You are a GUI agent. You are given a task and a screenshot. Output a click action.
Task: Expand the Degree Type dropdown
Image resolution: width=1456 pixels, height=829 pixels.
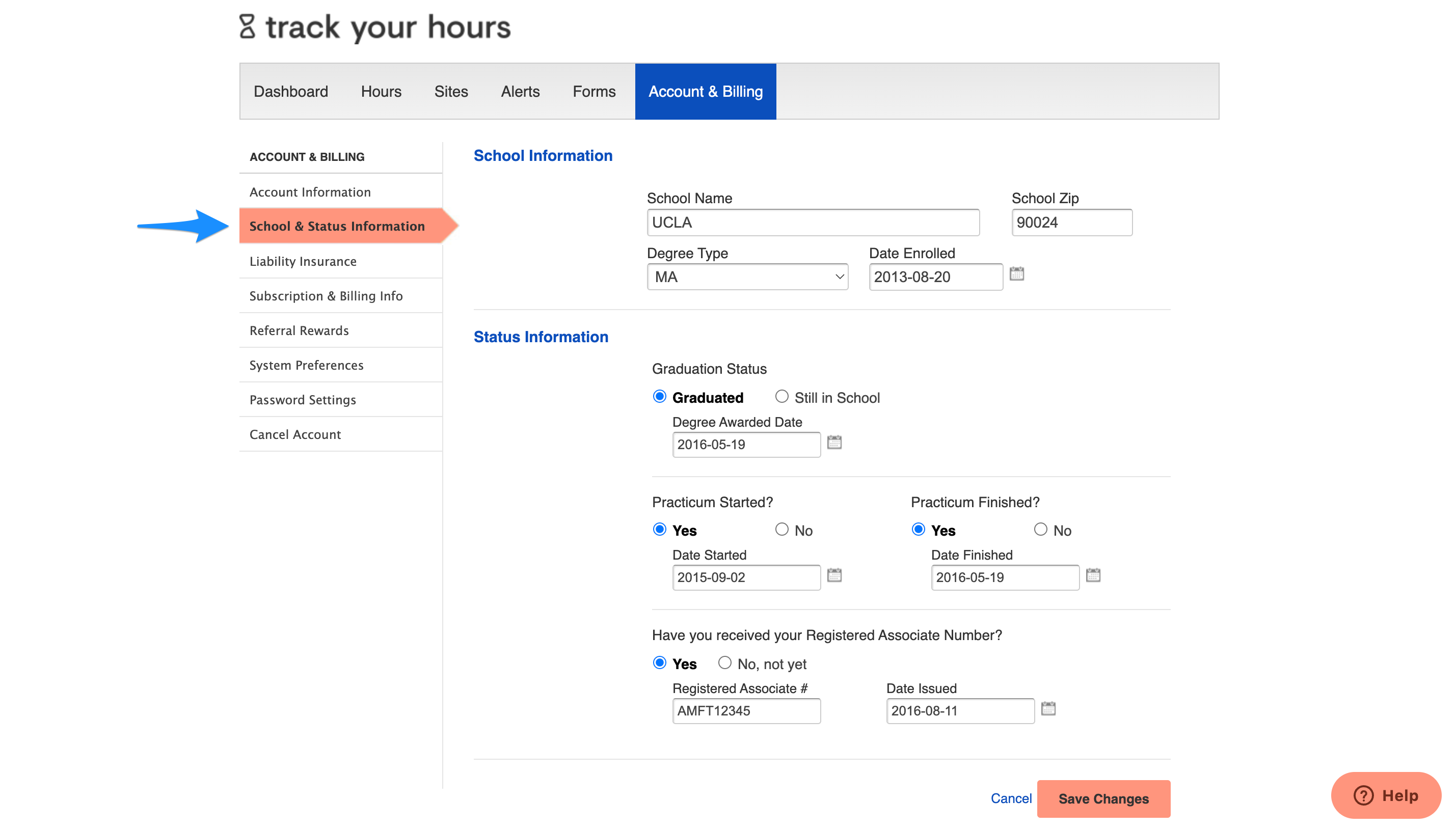747,277
